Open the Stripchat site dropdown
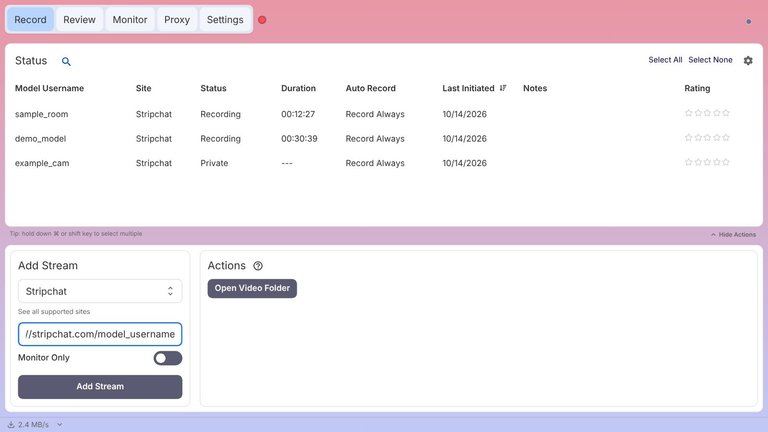 (x=100, y=291)
